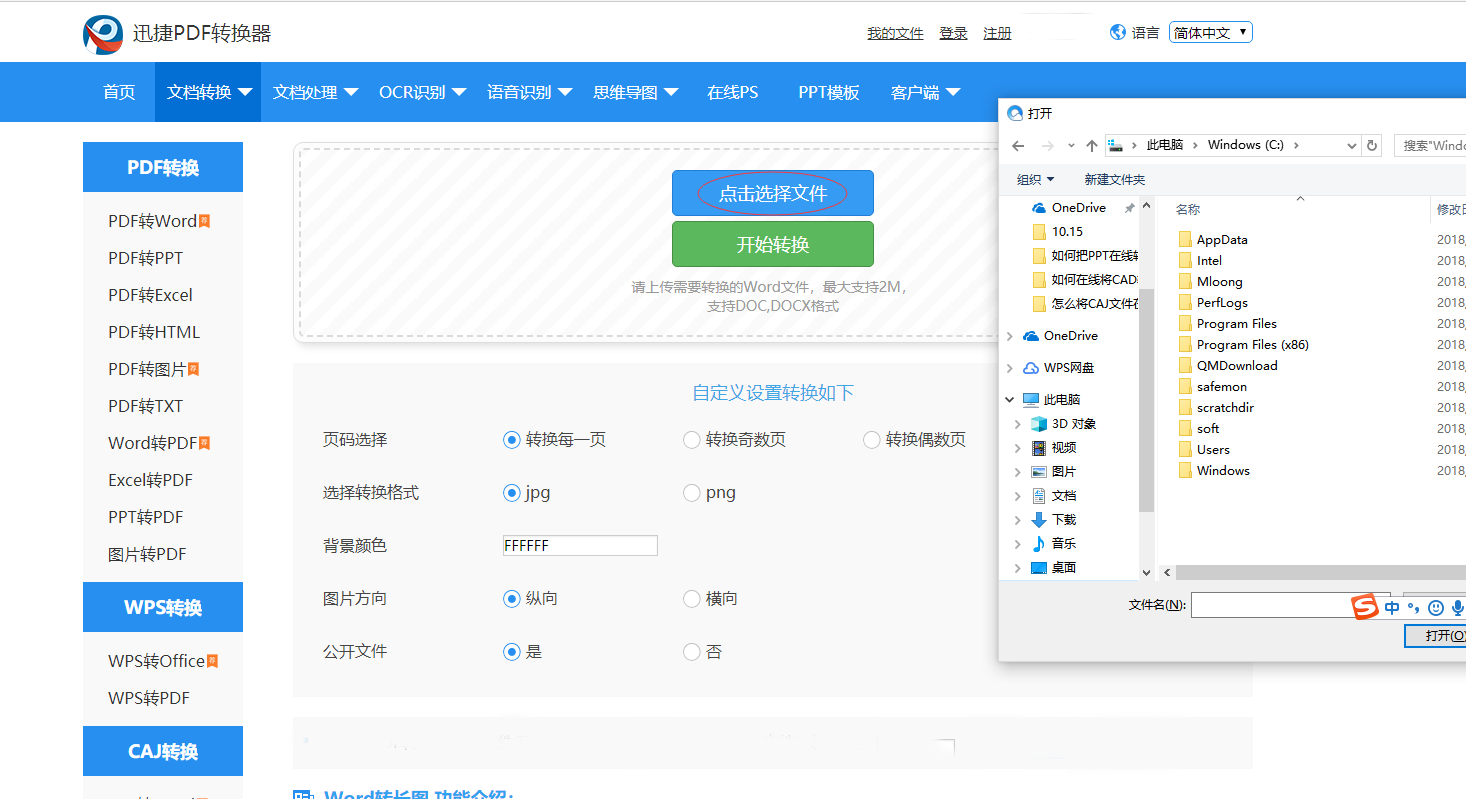Click the 开始转换 button

[x=773, y=244]
